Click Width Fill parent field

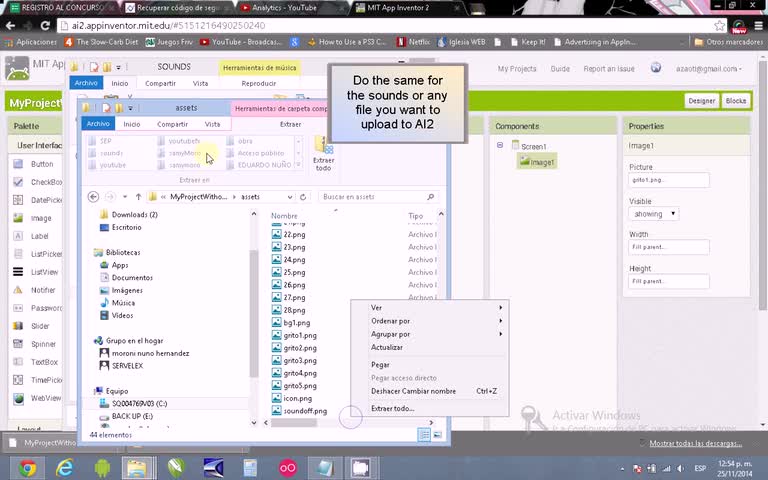[669, 247]
